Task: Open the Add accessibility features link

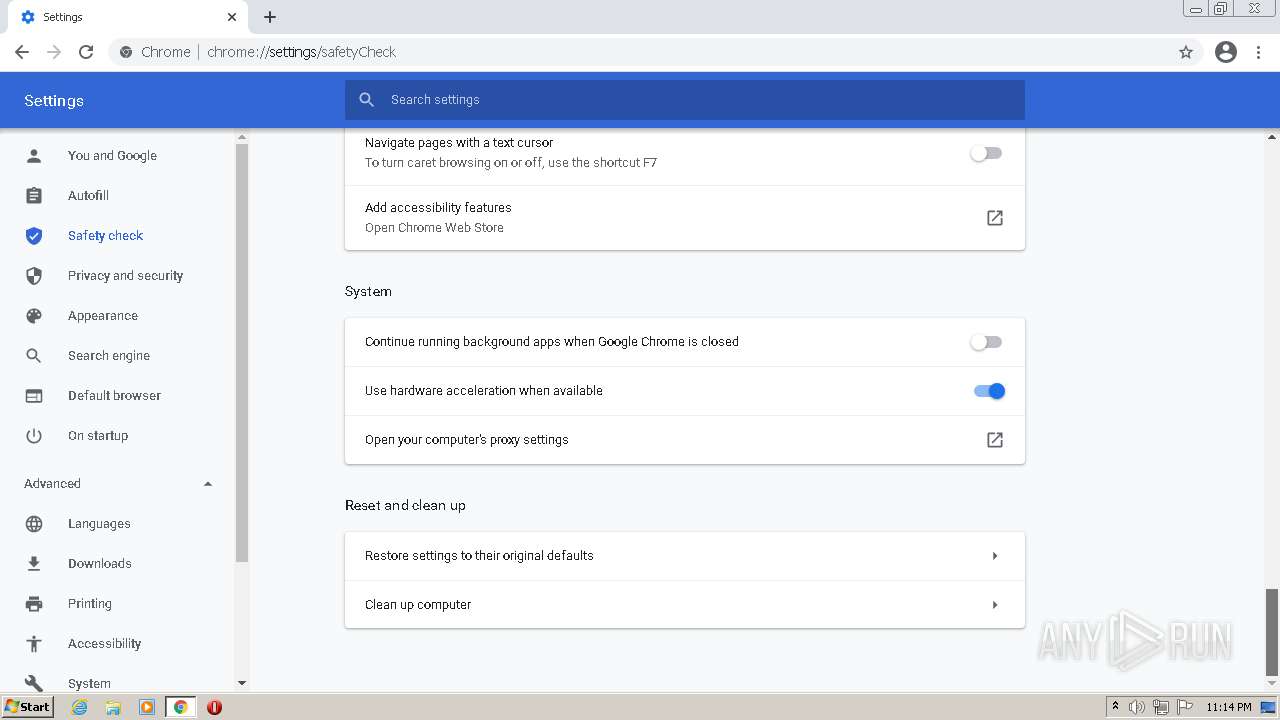Action: coord(685,218)
